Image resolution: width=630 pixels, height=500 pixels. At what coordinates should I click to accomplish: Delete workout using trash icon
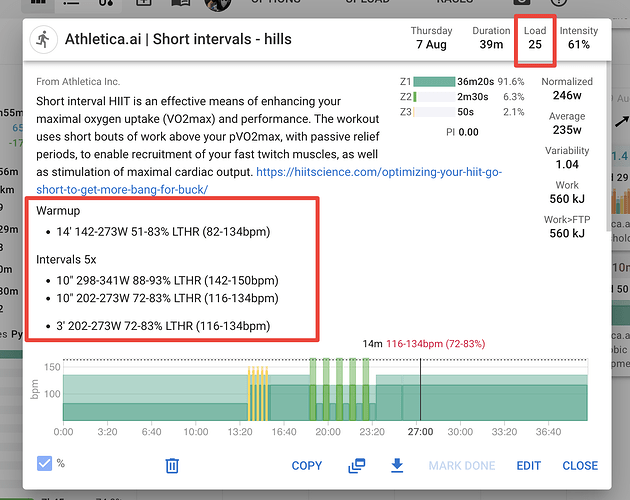(172, 465)
